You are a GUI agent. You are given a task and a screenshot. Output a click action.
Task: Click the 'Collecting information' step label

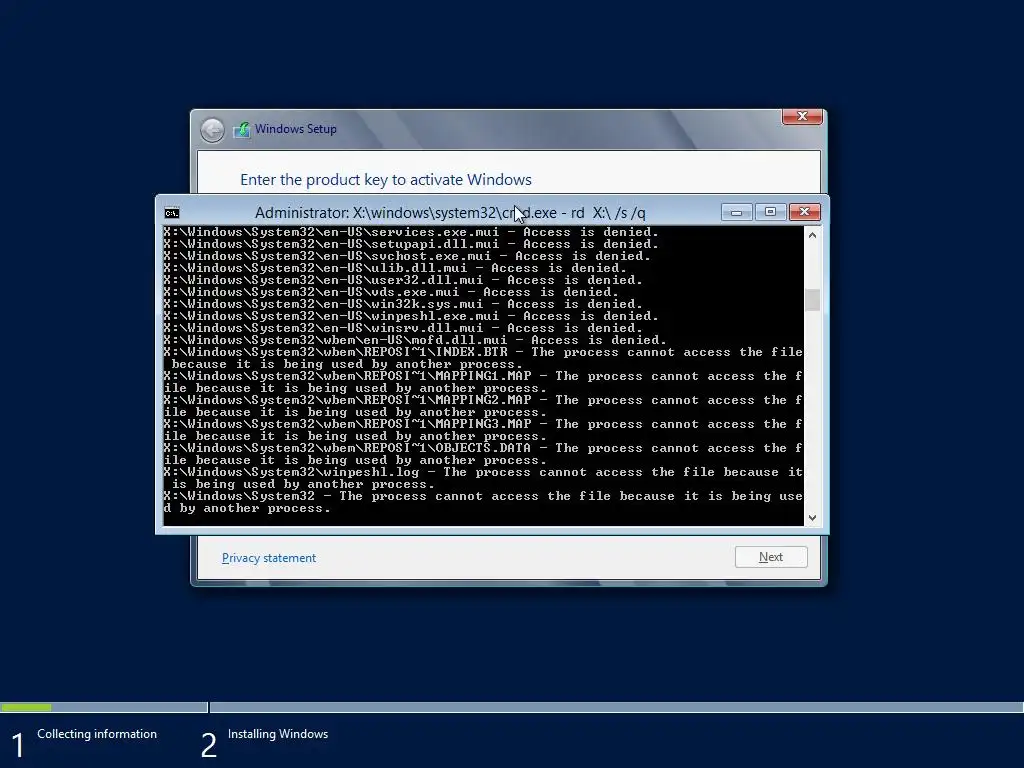tap(97, 734)
